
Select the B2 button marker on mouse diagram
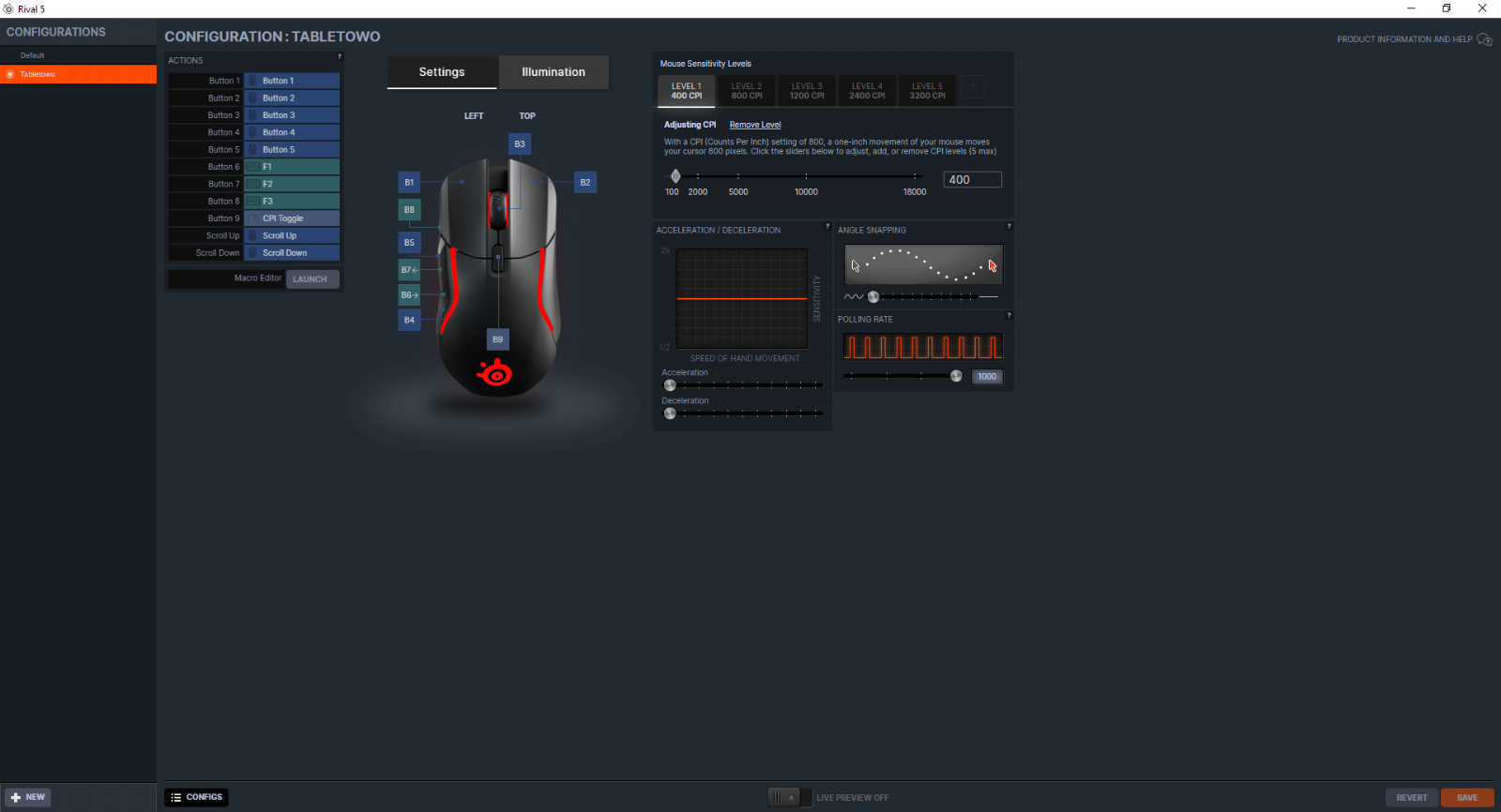coord(585,183)
